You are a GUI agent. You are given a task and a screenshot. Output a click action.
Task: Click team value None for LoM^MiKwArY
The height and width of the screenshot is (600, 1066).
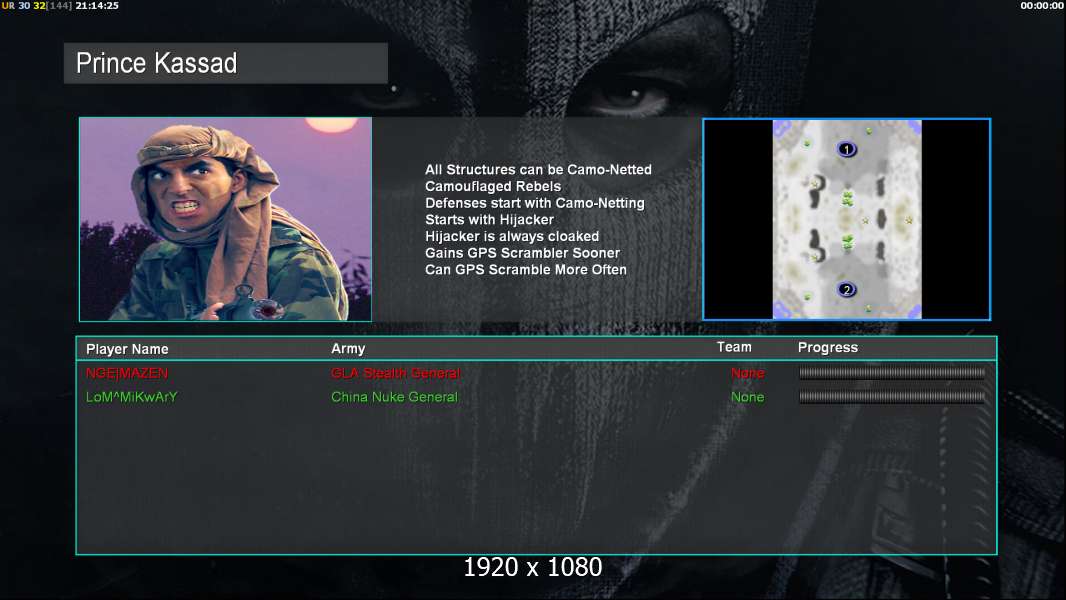tap(748, 397)
